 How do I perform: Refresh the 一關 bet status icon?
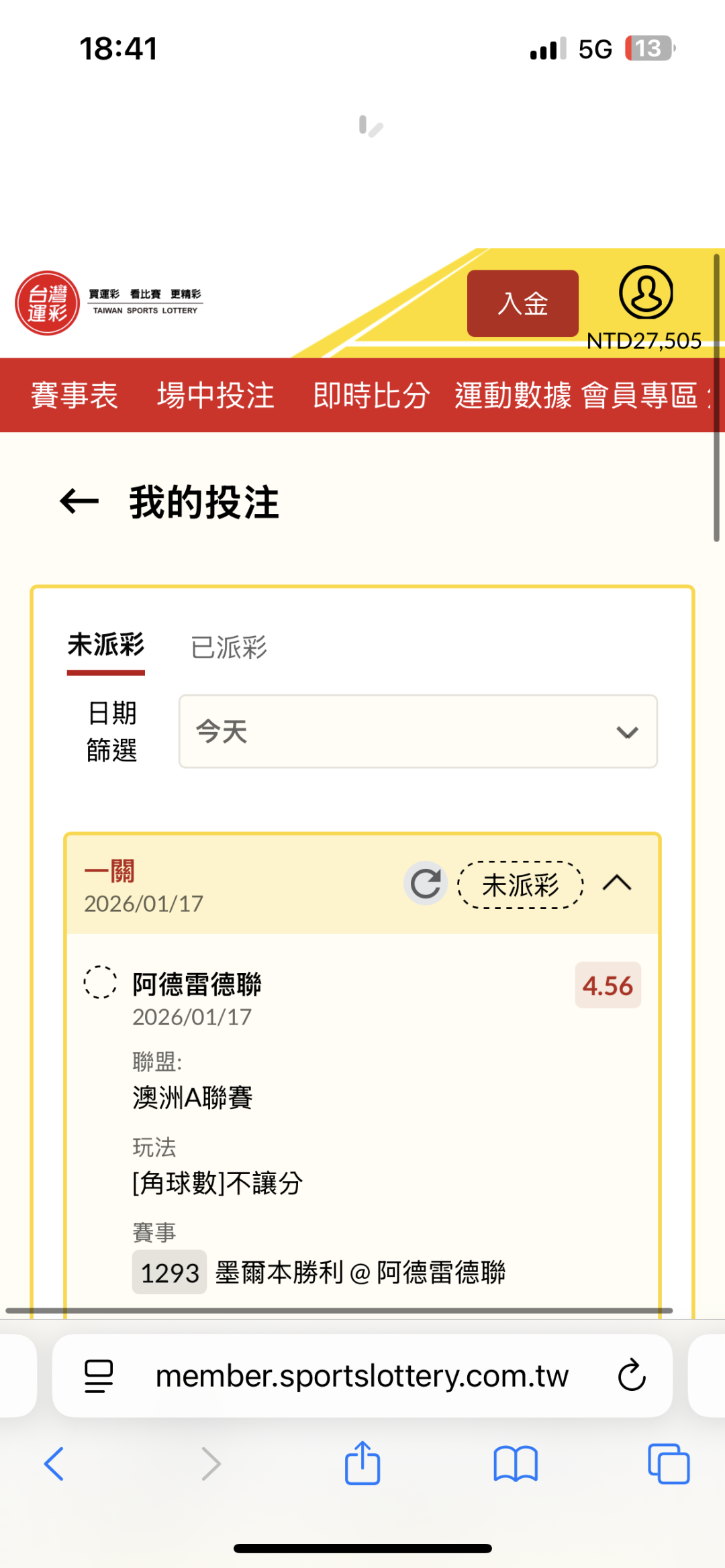pos(426,883)
